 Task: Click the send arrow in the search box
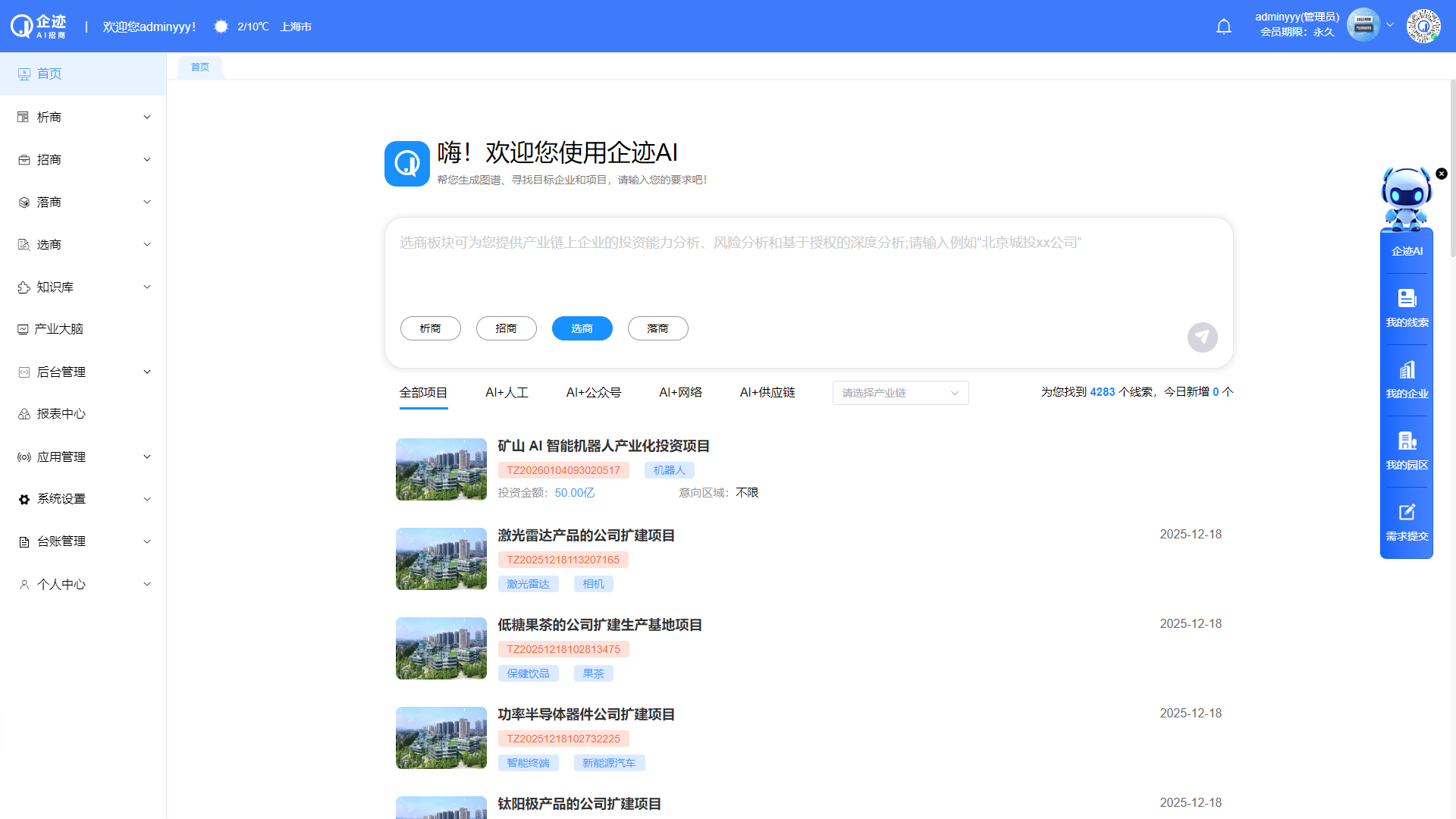click(x=1202, y=337)
